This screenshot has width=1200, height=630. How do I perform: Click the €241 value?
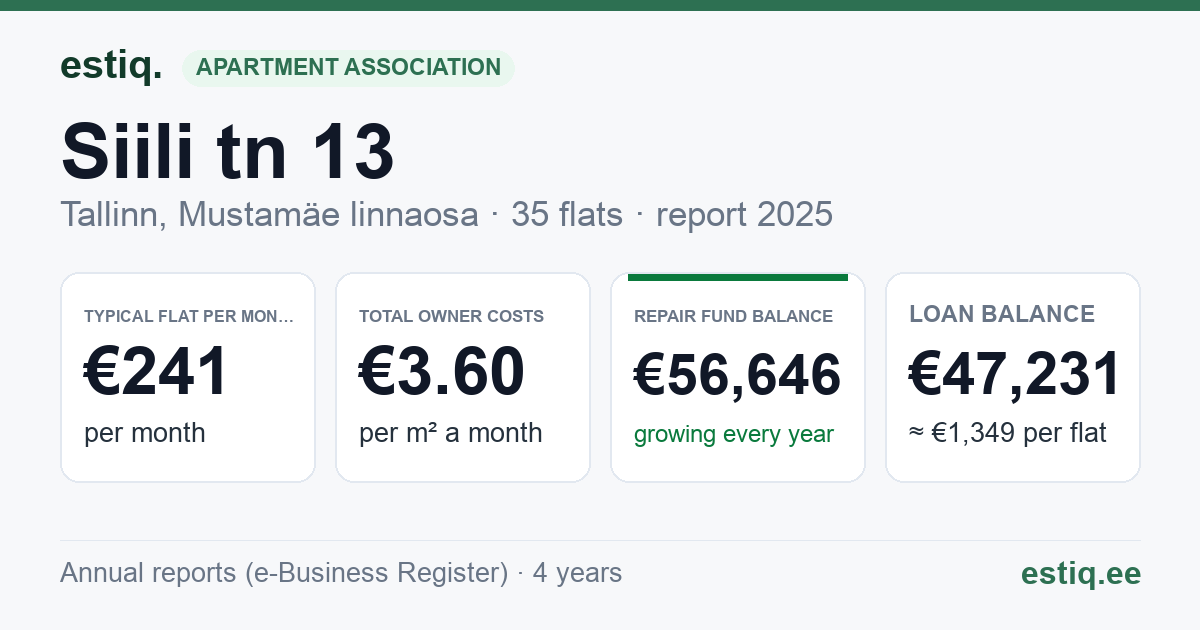point(157,372)
